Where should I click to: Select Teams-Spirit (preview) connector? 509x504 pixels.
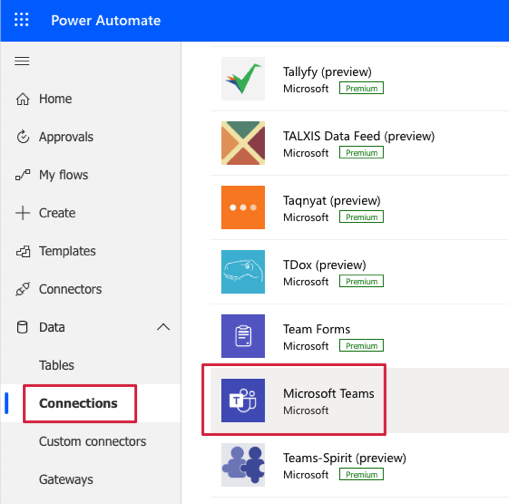[345, 458]
